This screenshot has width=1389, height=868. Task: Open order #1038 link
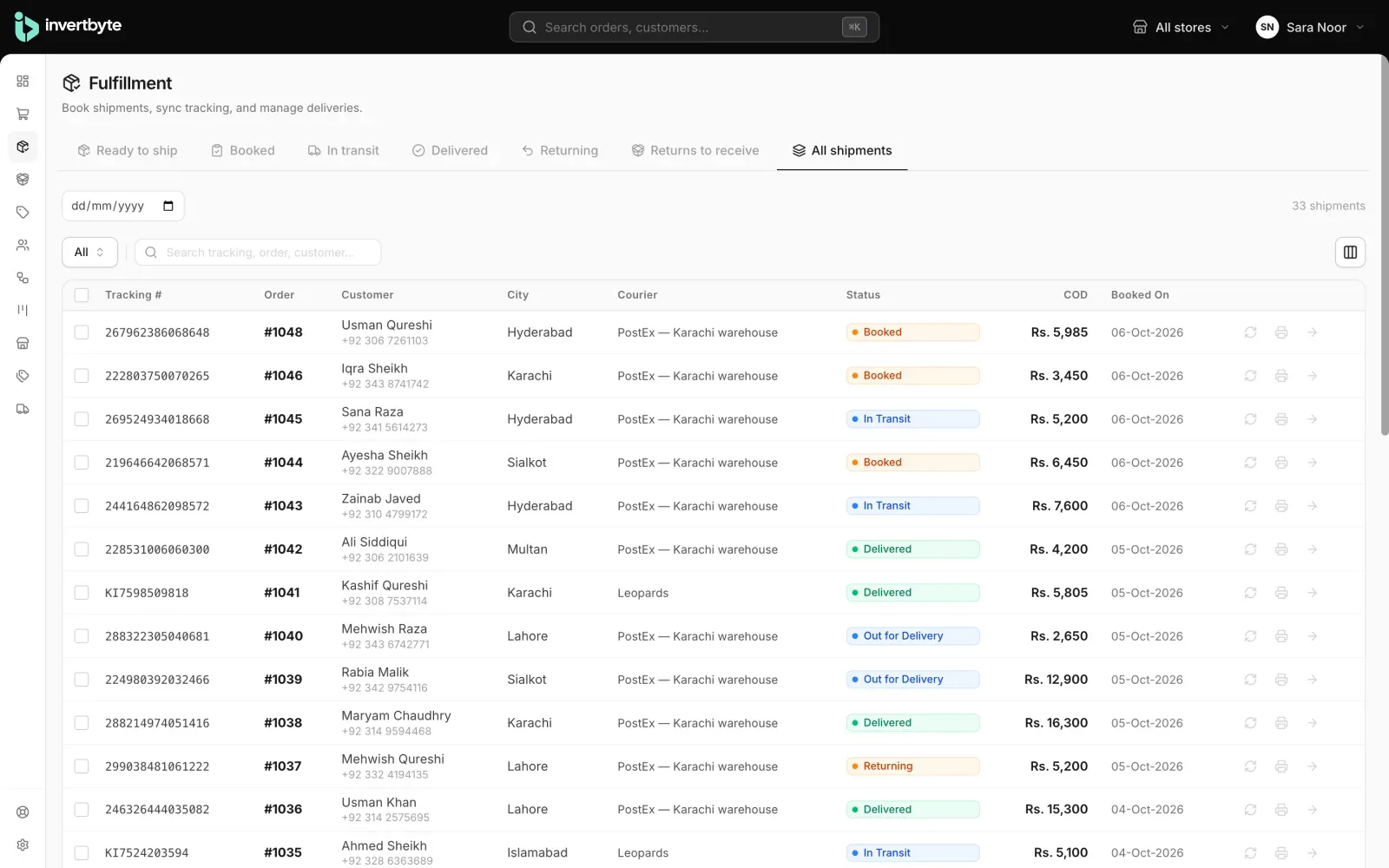click(x=283, y=723)
